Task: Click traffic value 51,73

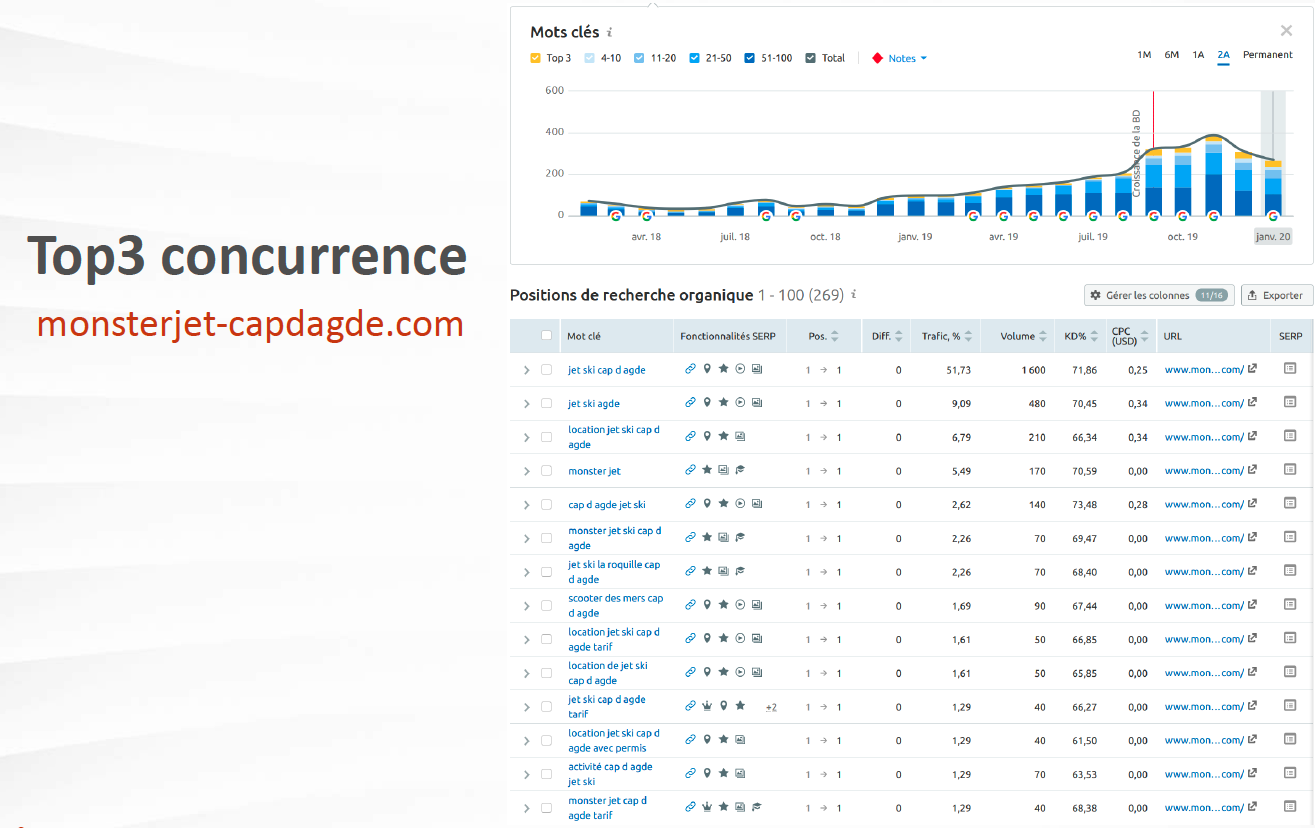Action: pos(958,370)
